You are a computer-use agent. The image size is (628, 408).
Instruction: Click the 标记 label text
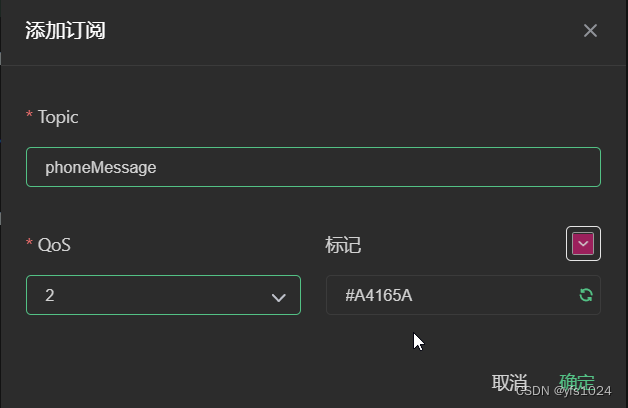343,245
